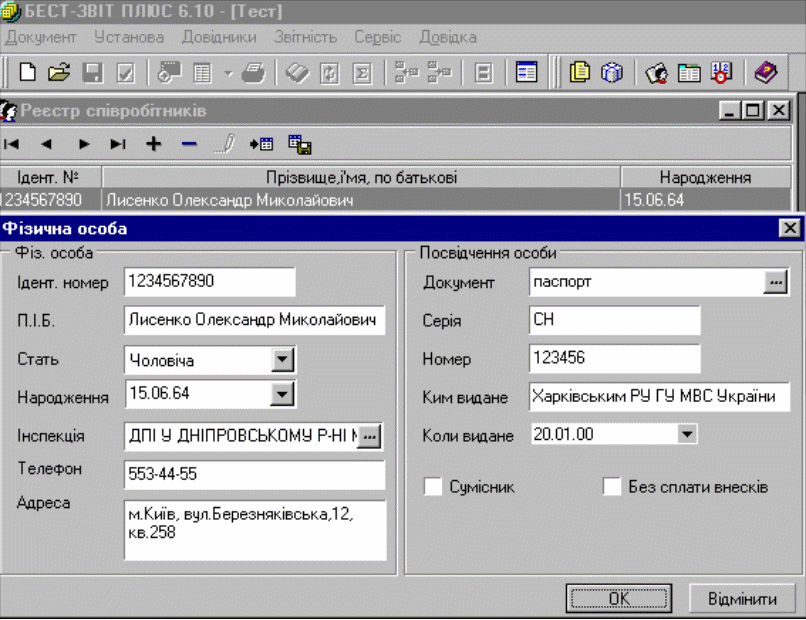This screenshot has width=806, height=620.
Task: Expand the Стать dropdown
Action: coord(284,360)
